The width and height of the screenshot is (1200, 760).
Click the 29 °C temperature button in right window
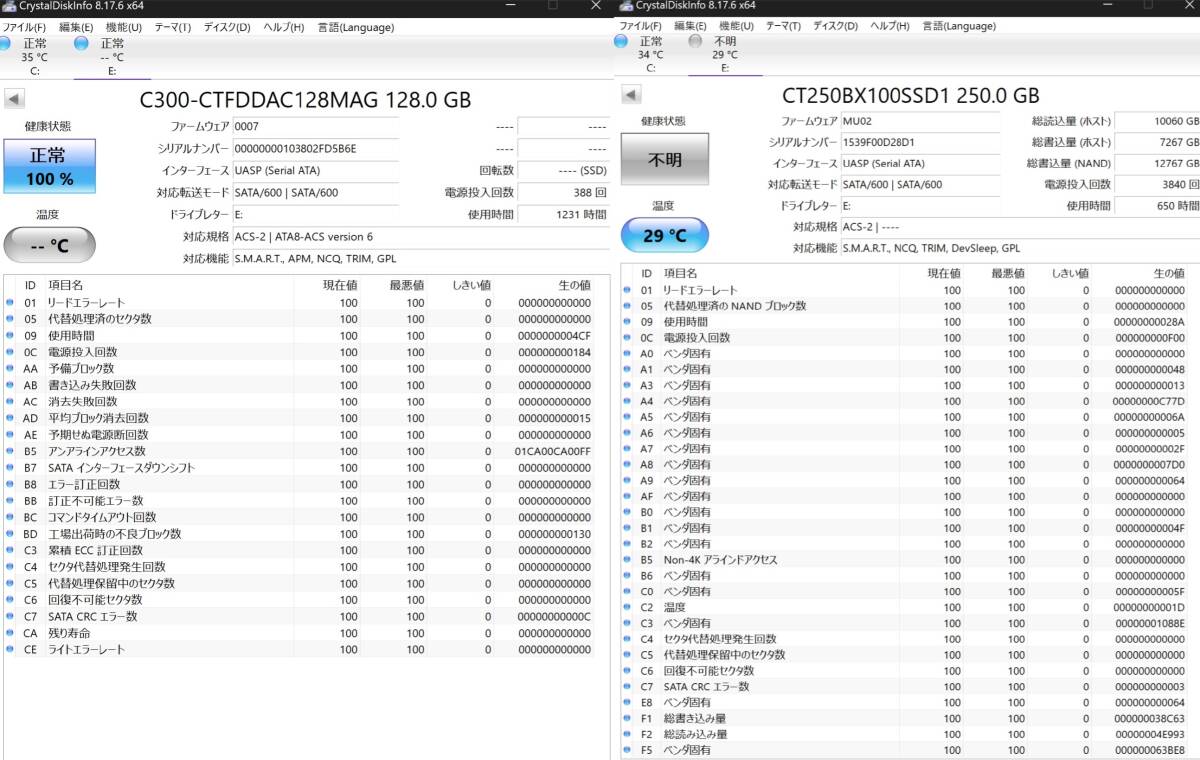[664, 235]
